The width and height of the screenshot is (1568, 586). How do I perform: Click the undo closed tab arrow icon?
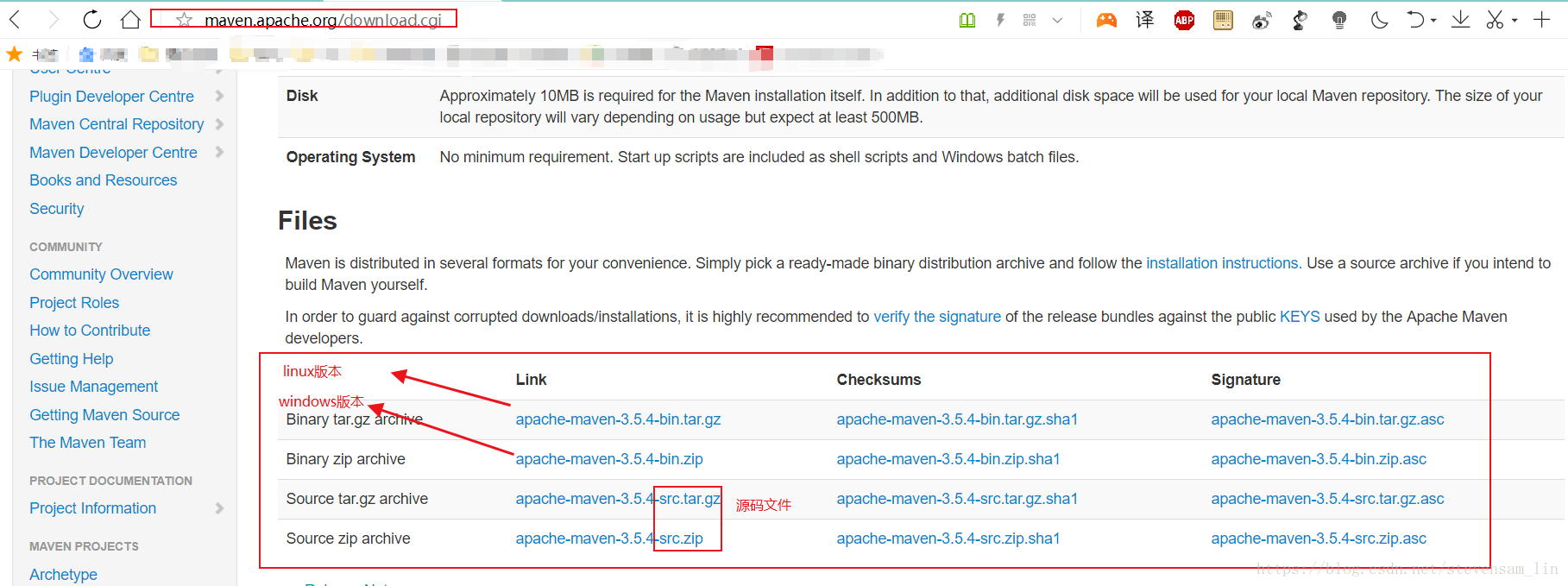tap(1415, 19)
